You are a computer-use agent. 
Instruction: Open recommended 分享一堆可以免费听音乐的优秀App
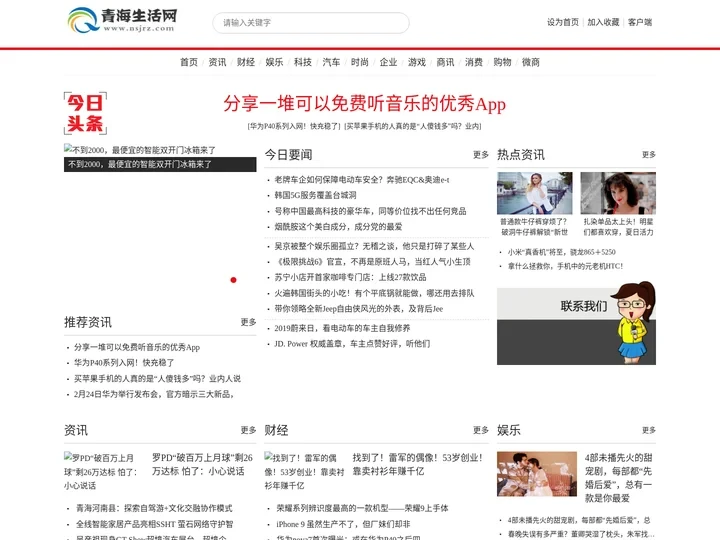(137, 347)
